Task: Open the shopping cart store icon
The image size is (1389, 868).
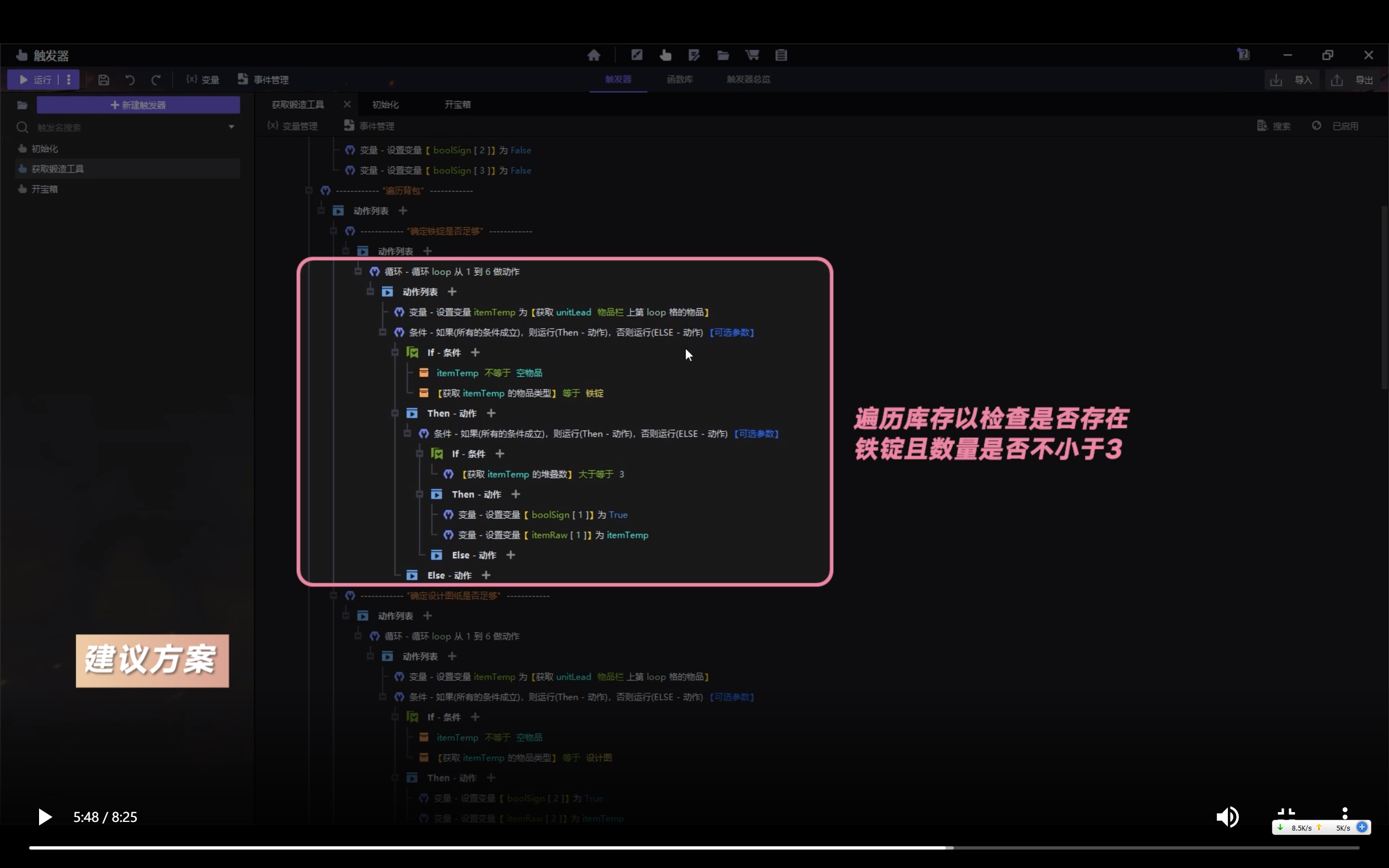Action: tap(752, 55)
